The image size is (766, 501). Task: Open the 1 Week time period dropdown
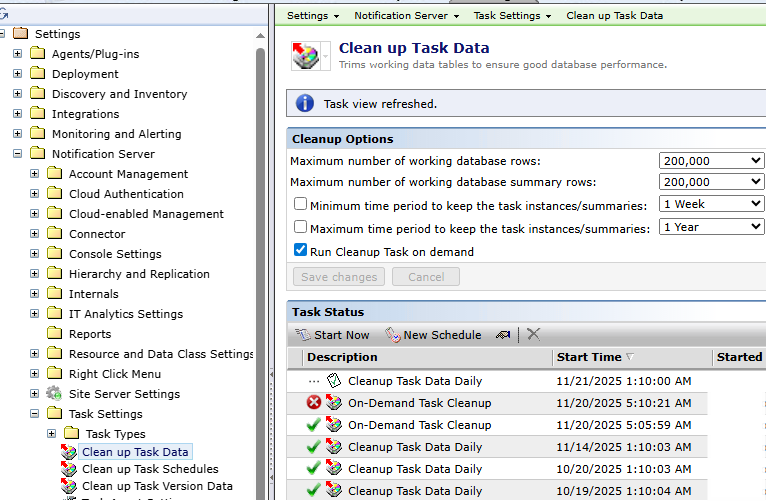[712, 204]
